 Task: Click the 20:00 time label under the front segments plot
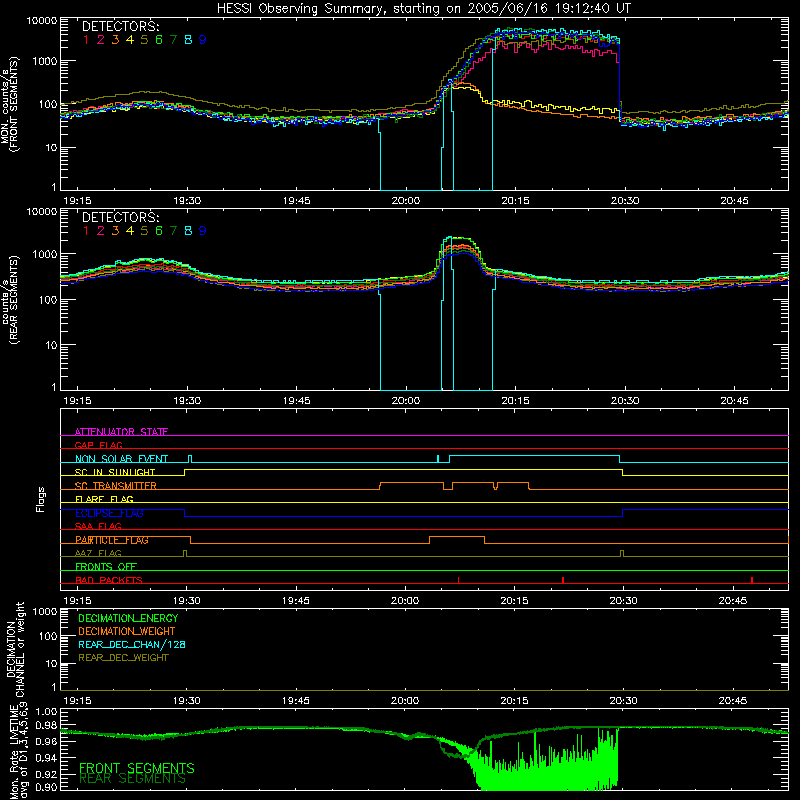pyautogui.click(x=406, y=201)
